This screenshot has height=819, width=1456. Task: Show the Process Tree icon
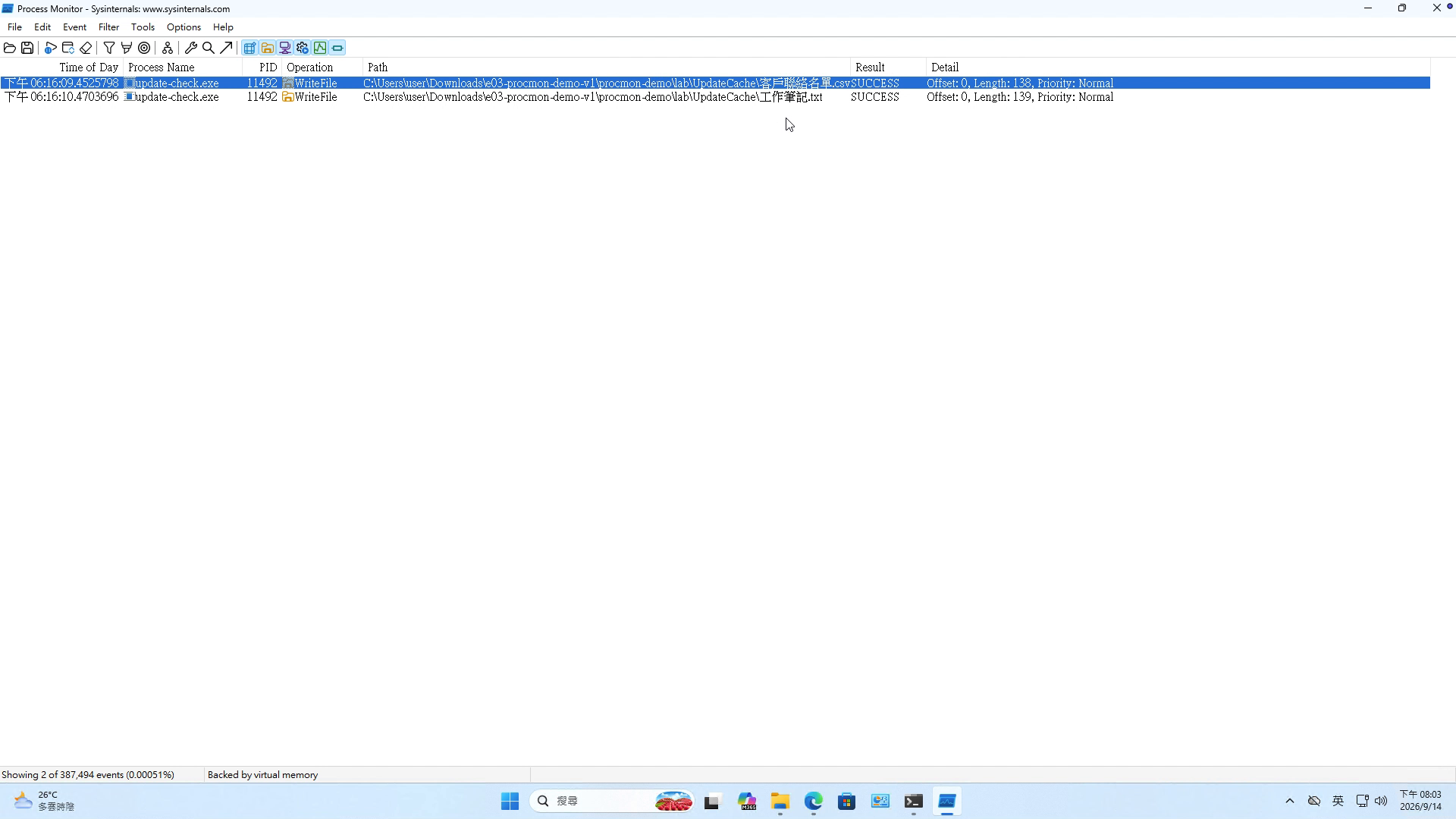pyautogui.click(x=168, y=48)
